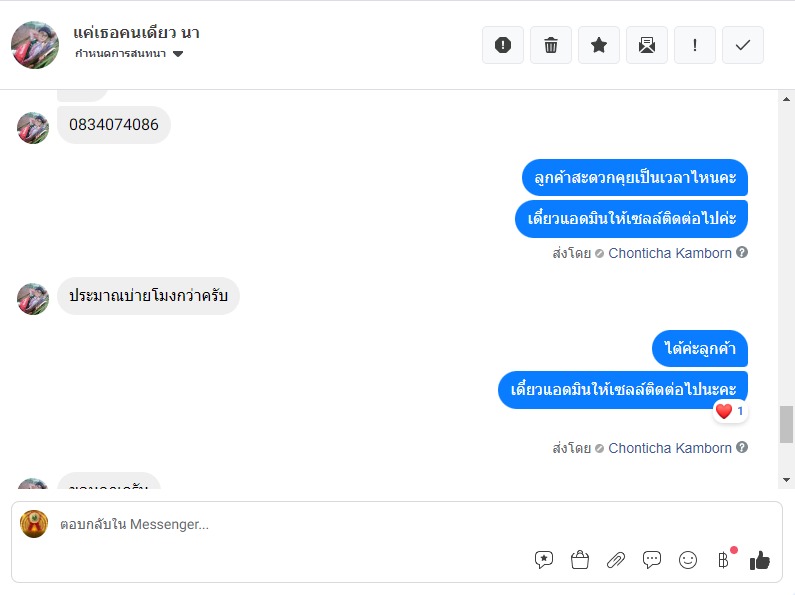Image resolution: width=795 pixels, height=595 pixels.
Task: Open quick comment bubble with dots
Action: pos(652,560)
